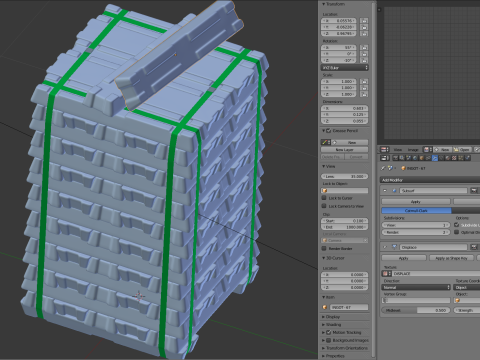Open the Object properties tab icon
The width and height of the screenshot is (480, 360).
pos(422,158)
